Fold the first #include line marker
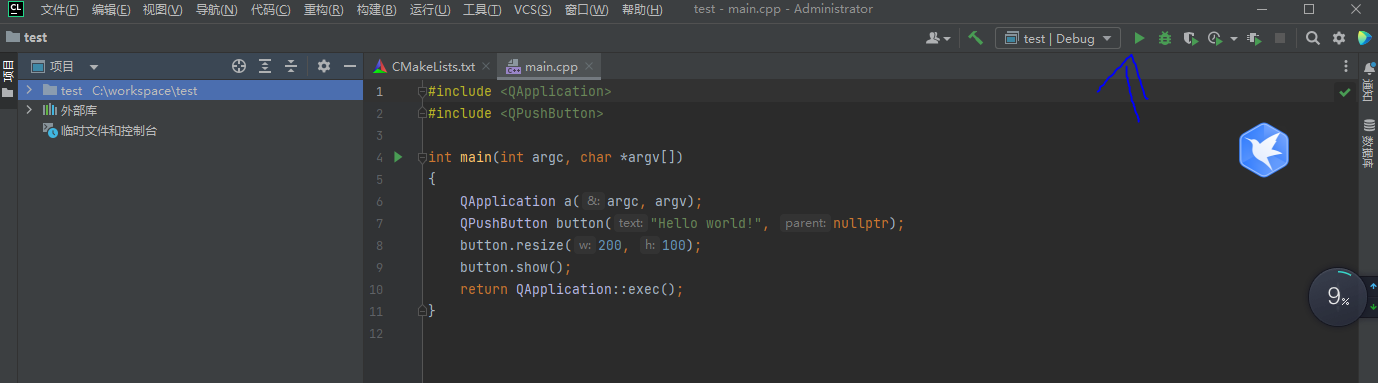Screen dimensions: 1378x383 coord(423,92)
